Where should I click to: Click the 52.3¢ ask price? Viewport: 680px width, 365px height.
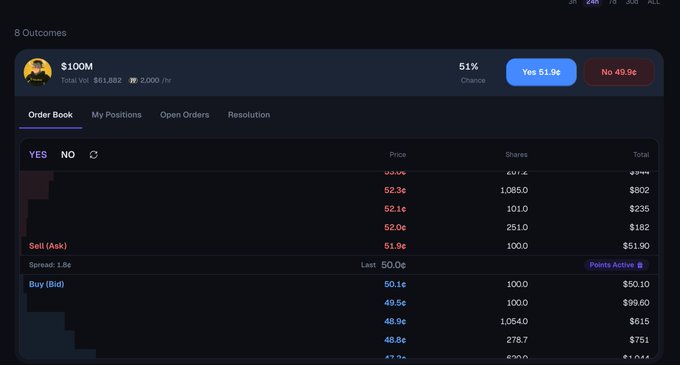pos(395,190)
